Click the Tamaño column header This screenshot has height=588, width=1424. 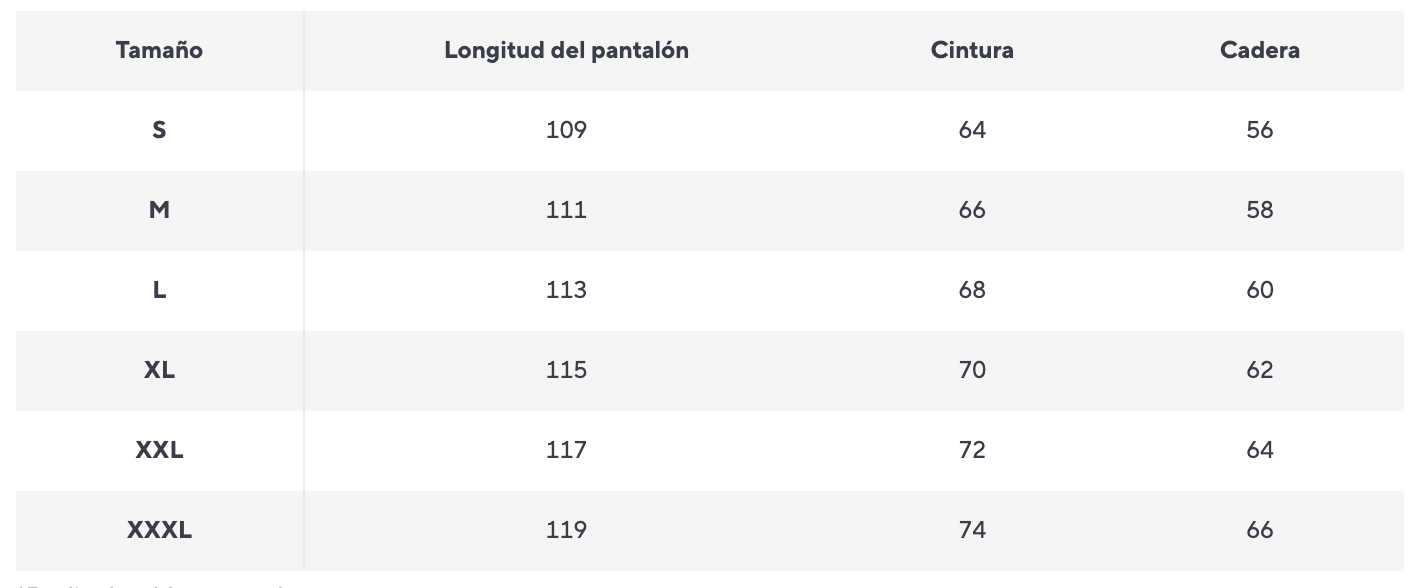159,50
